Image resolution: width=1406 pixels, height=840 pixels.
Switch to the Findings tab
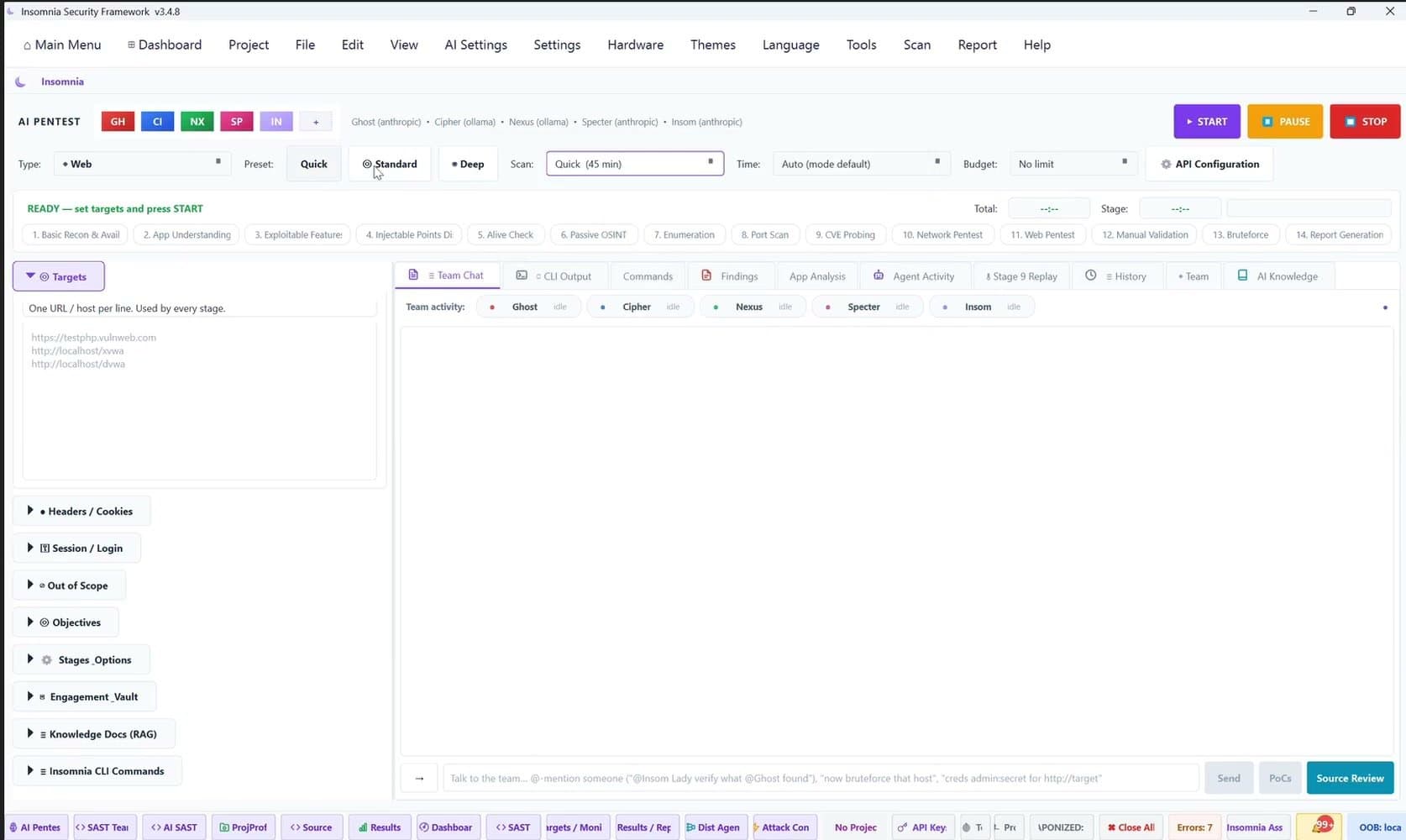pos(730,276)
